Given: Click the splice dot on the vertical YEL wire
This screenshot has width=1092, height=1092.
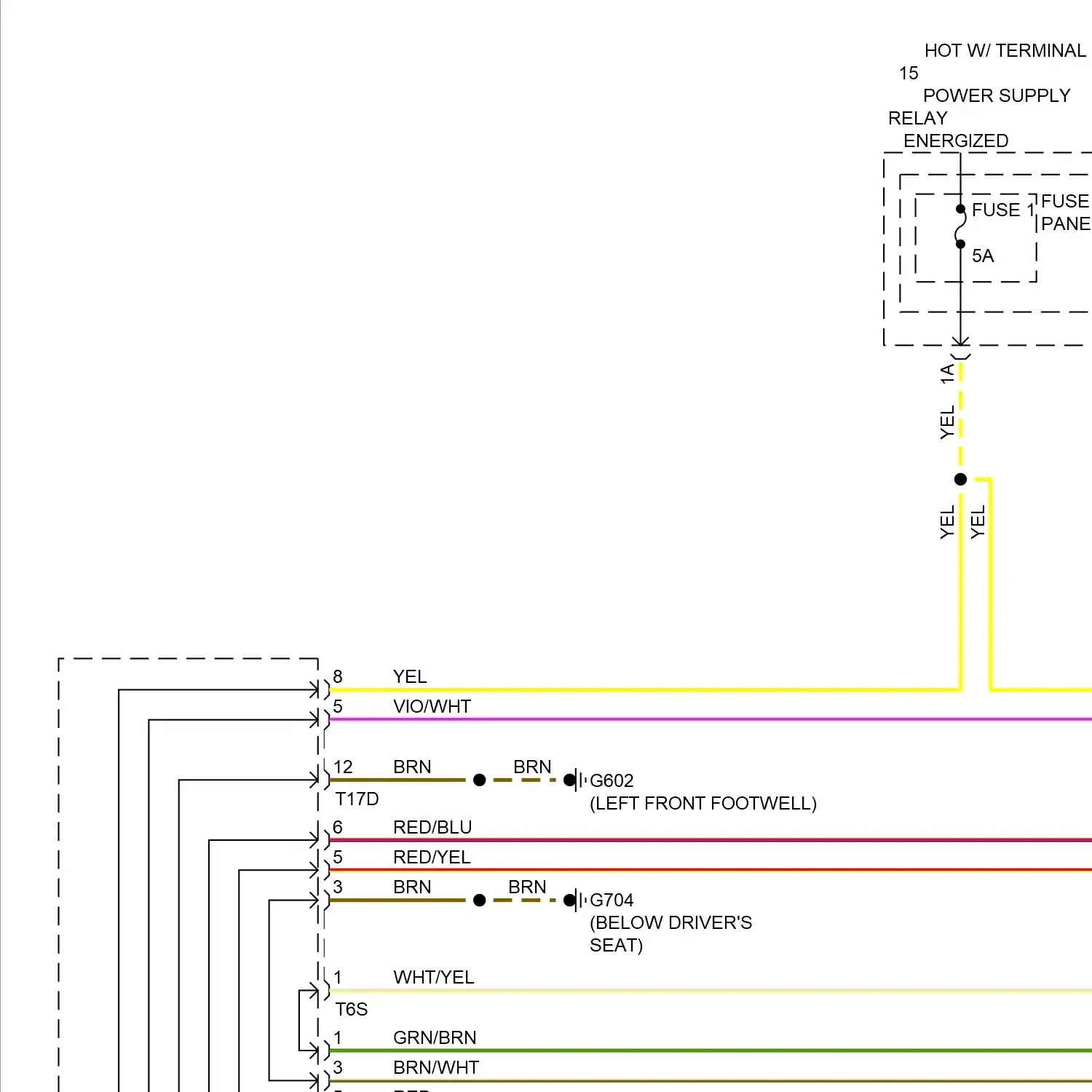Looking at the screenshot, I should (x=960, y=479).
